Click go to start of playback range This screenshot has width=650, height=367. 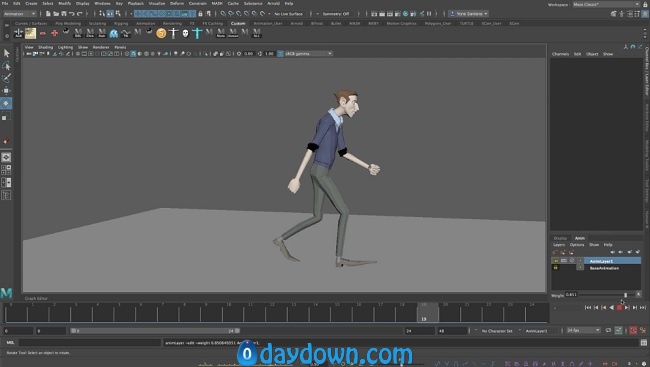coord(588,307)
